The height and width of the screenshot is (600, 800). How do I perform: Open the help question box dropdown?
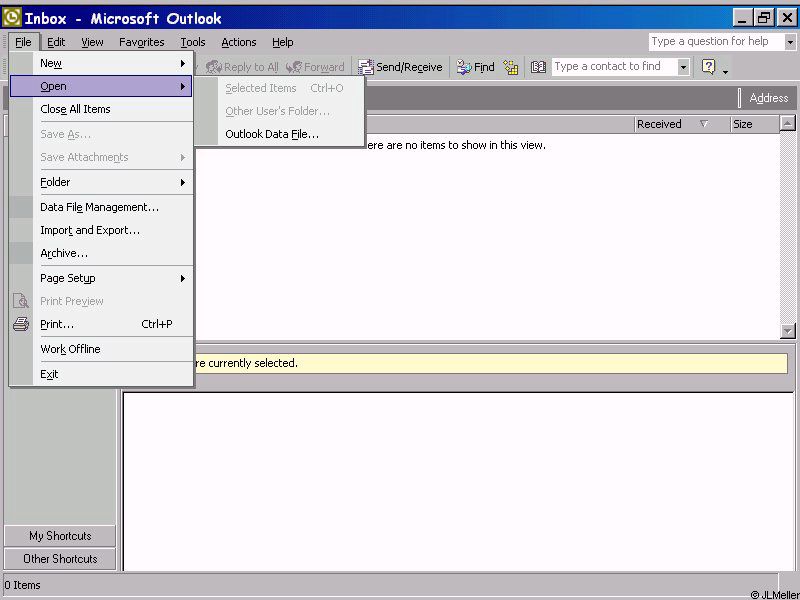click(790, 42)
